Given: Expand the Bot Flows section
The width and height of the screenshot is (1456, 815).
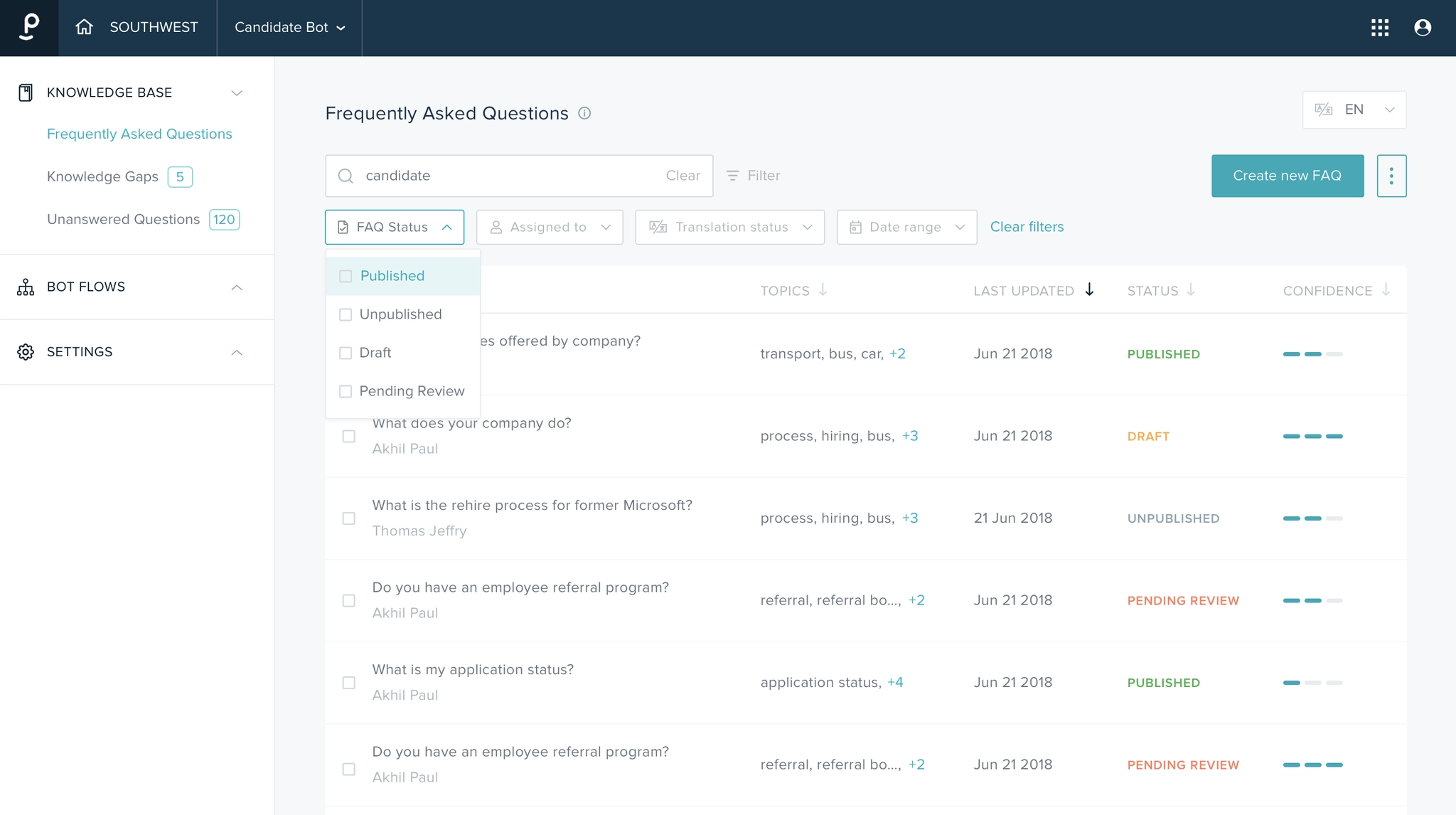Looking at the screenshot, I should click(237, 287).
